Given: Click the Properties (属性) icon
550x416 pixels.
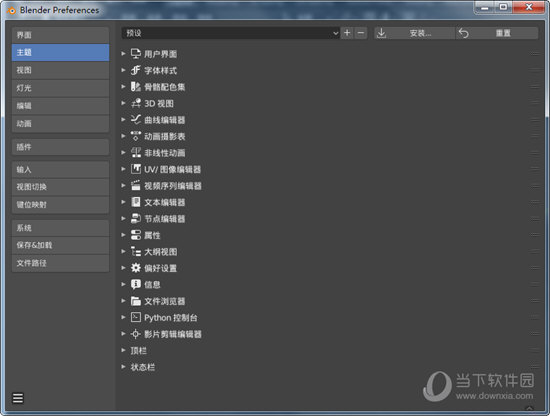Looking at the screenshot, I should pos(135,235).
